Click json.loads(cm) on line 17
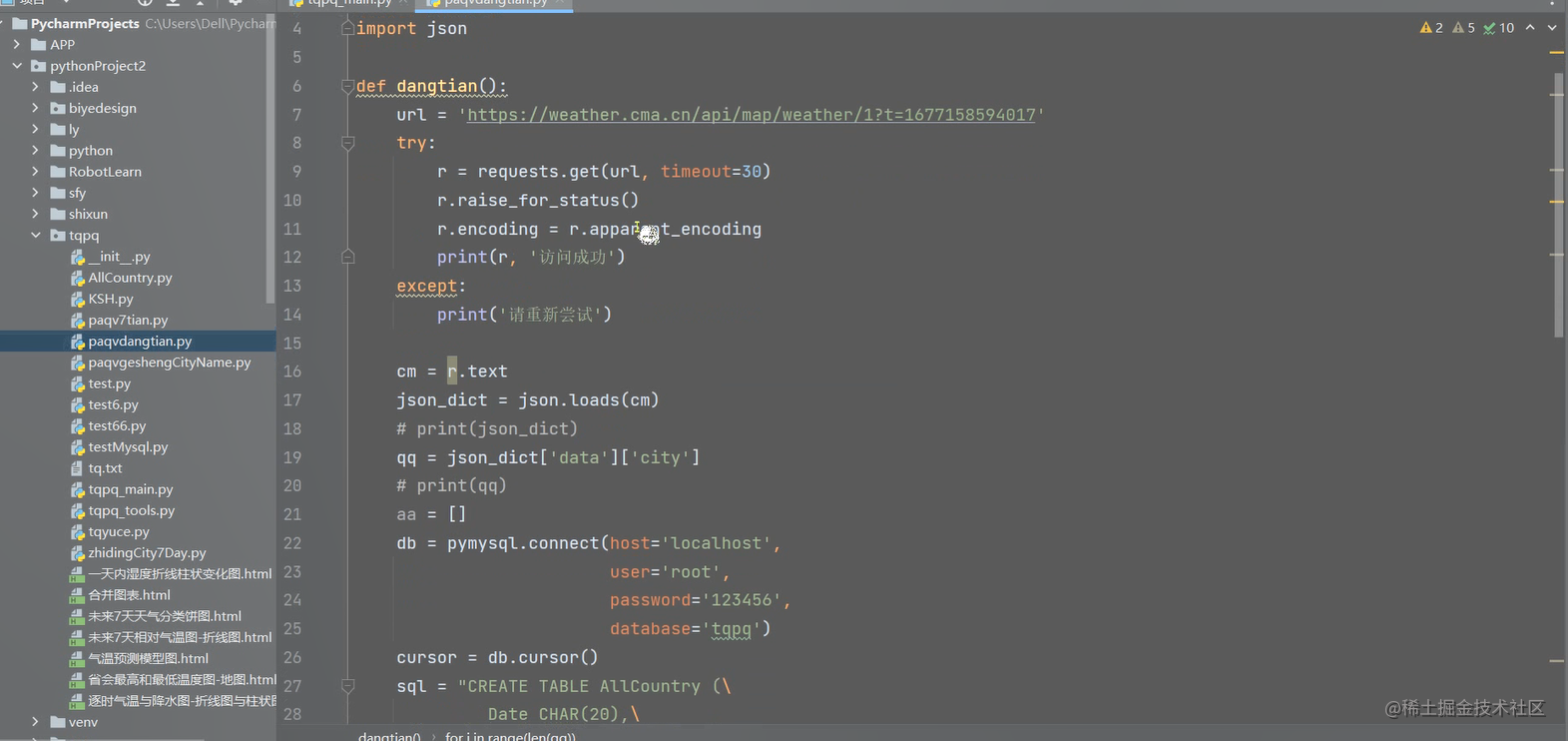Image resolution: width=1568 pixels, height=741 pixels. [589, 400]
